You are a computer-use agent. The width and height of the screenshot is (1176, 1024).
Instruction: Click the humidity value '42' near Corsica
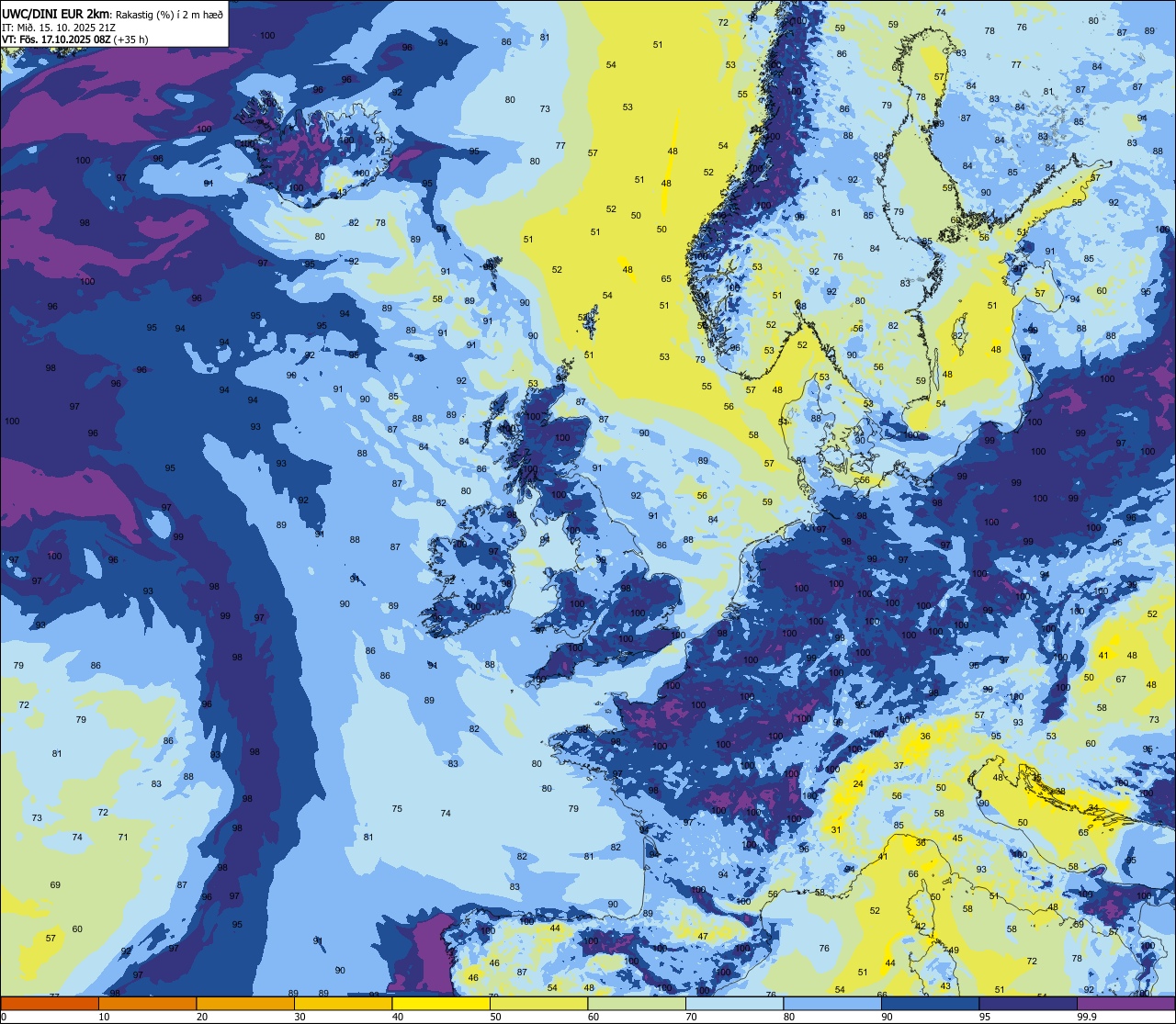(921, 926)
